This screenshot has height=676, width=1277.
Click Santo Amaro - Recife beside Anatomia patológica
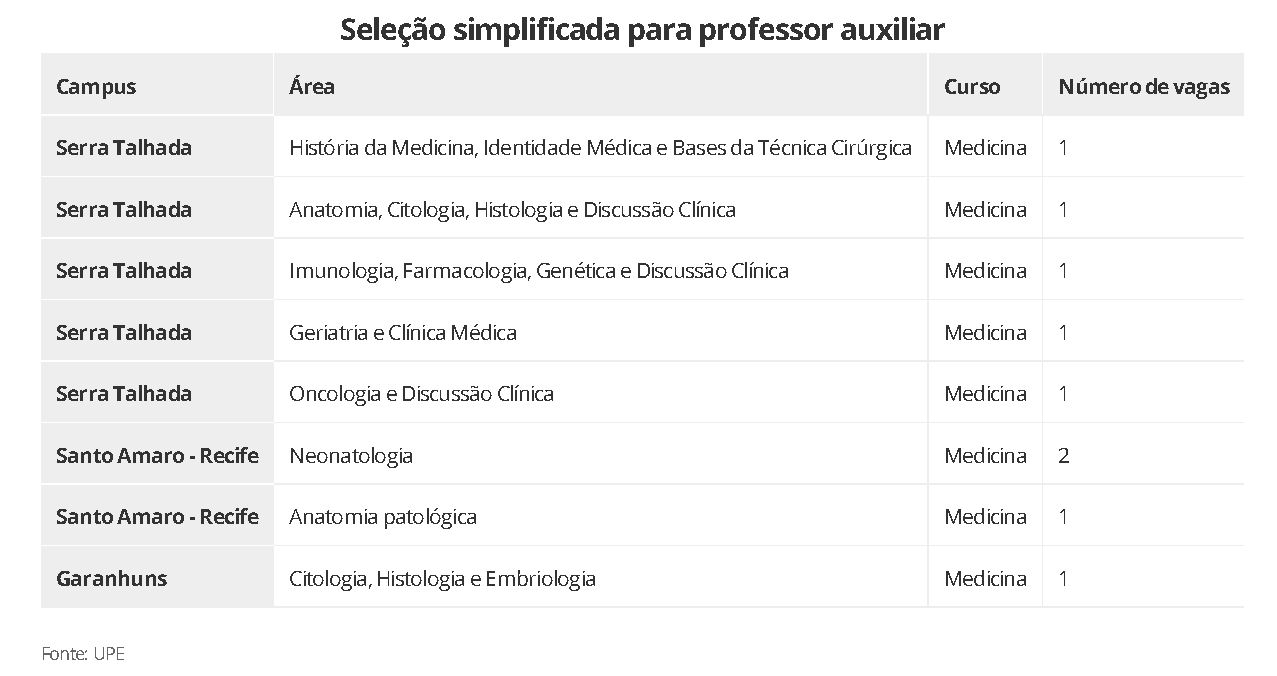click(x=157, y=517)
